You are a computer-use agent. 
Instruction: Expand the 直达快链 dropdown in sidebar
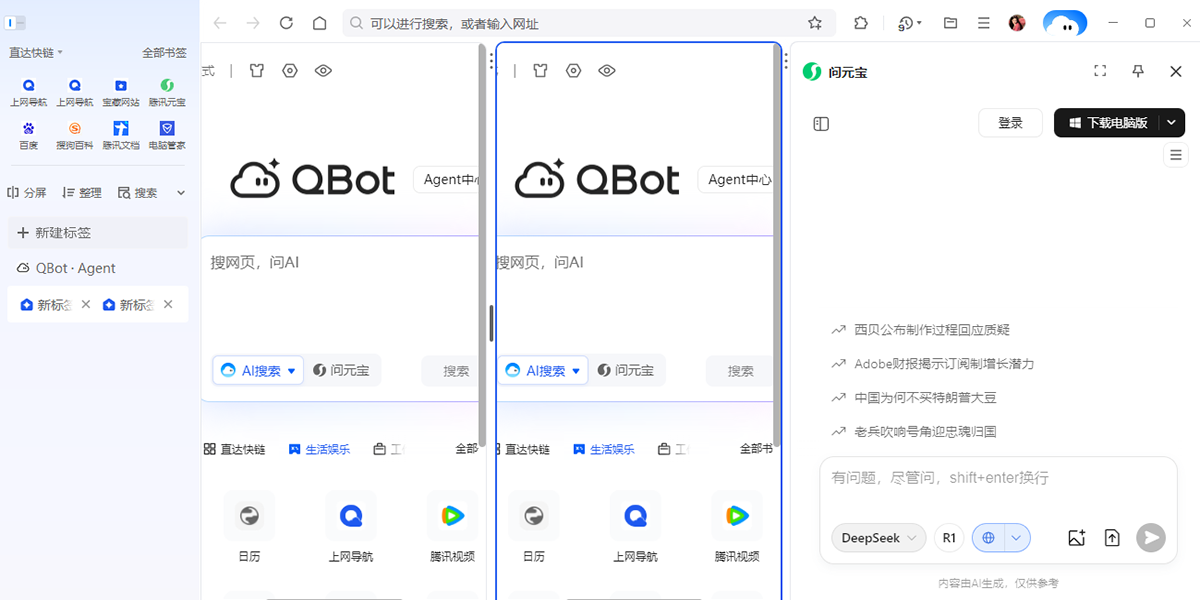click(36, 53)
